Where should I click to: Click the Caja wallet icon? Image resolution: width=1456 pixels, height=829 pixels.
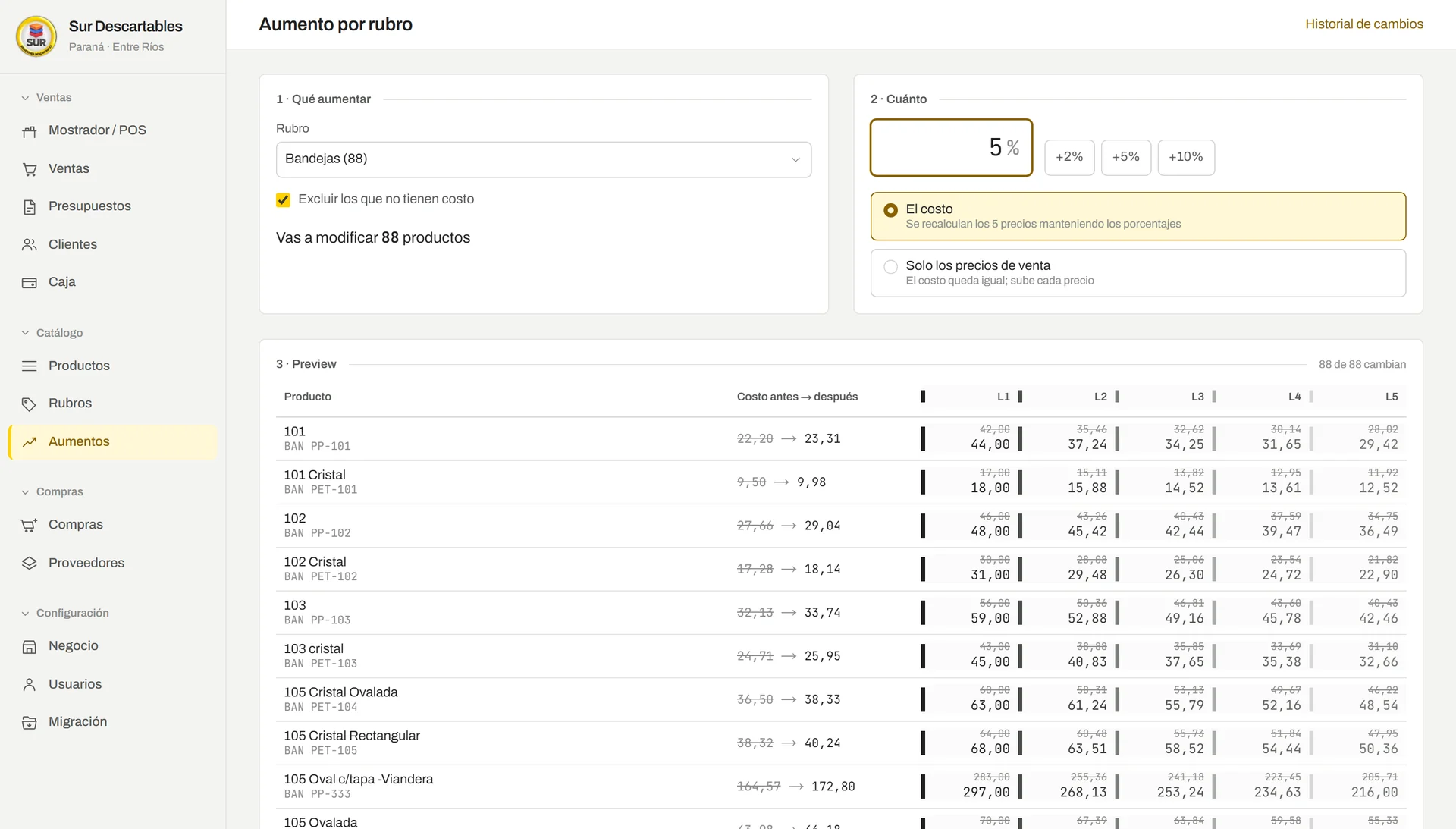(30, 283)
